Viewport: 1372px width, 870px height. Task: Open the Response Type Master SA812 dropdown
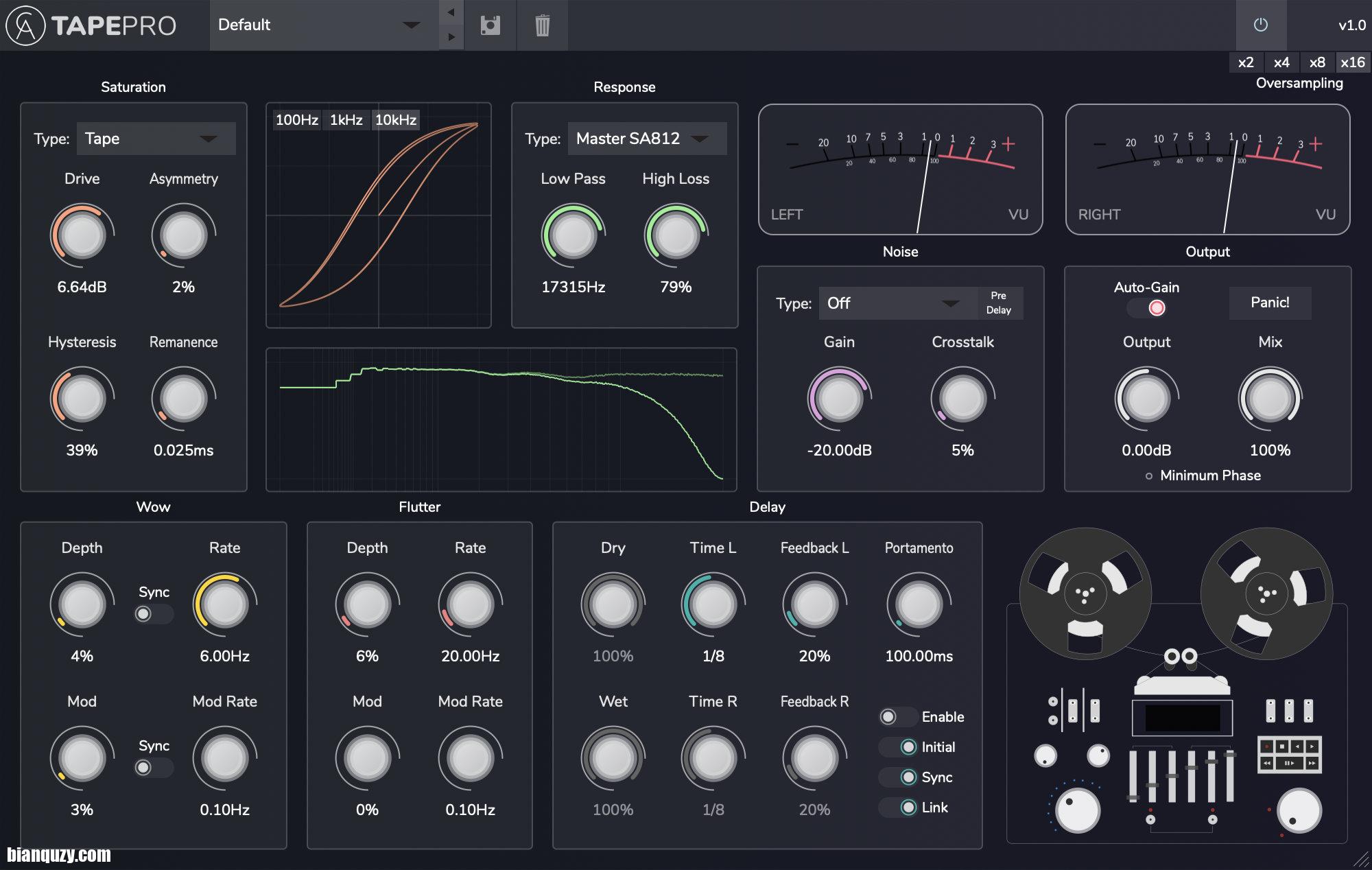pyautogui.click(x=647, y=139)
